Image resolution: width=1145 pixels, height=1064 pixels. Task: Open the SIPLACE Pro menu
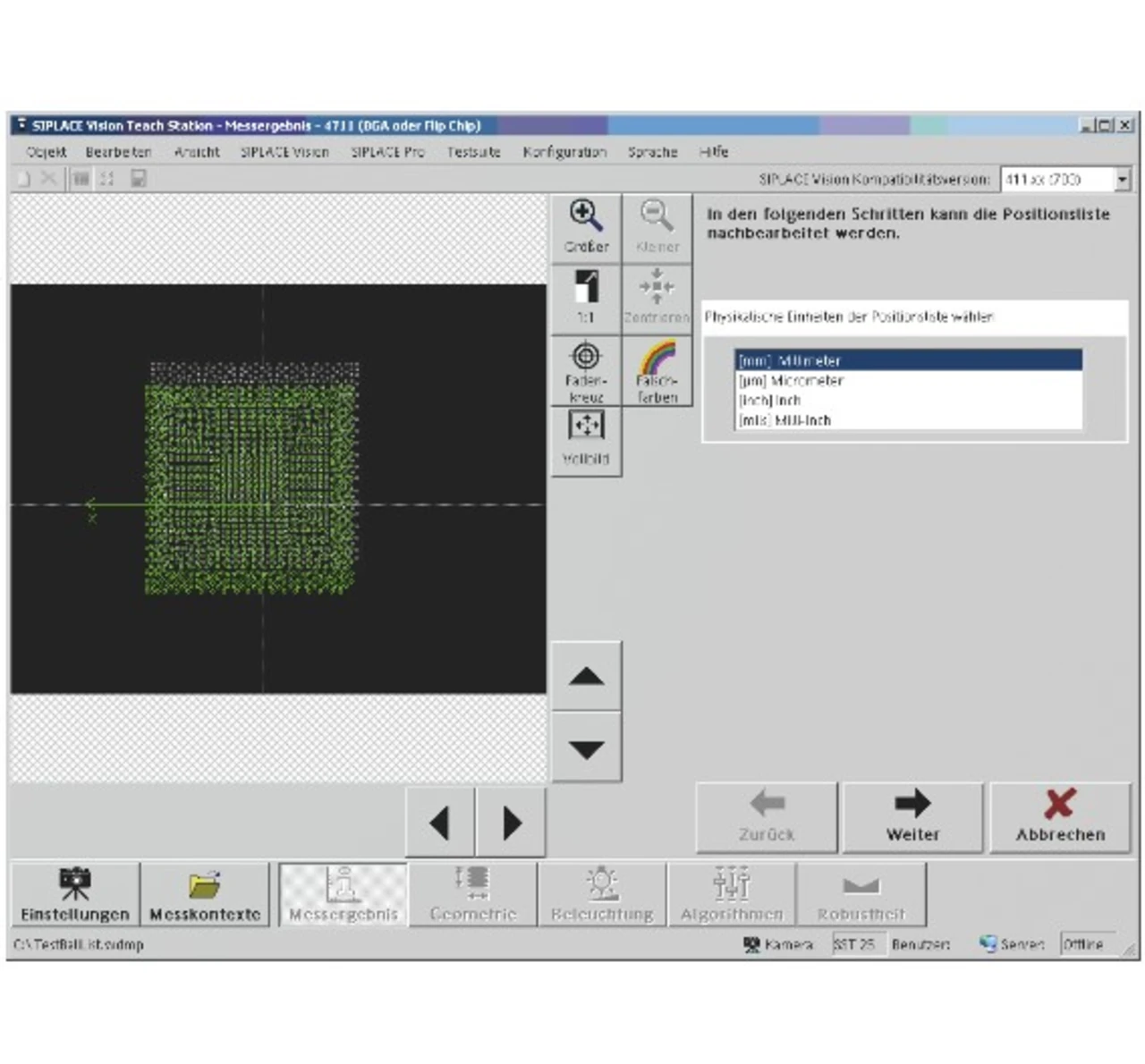click(387, 152)
